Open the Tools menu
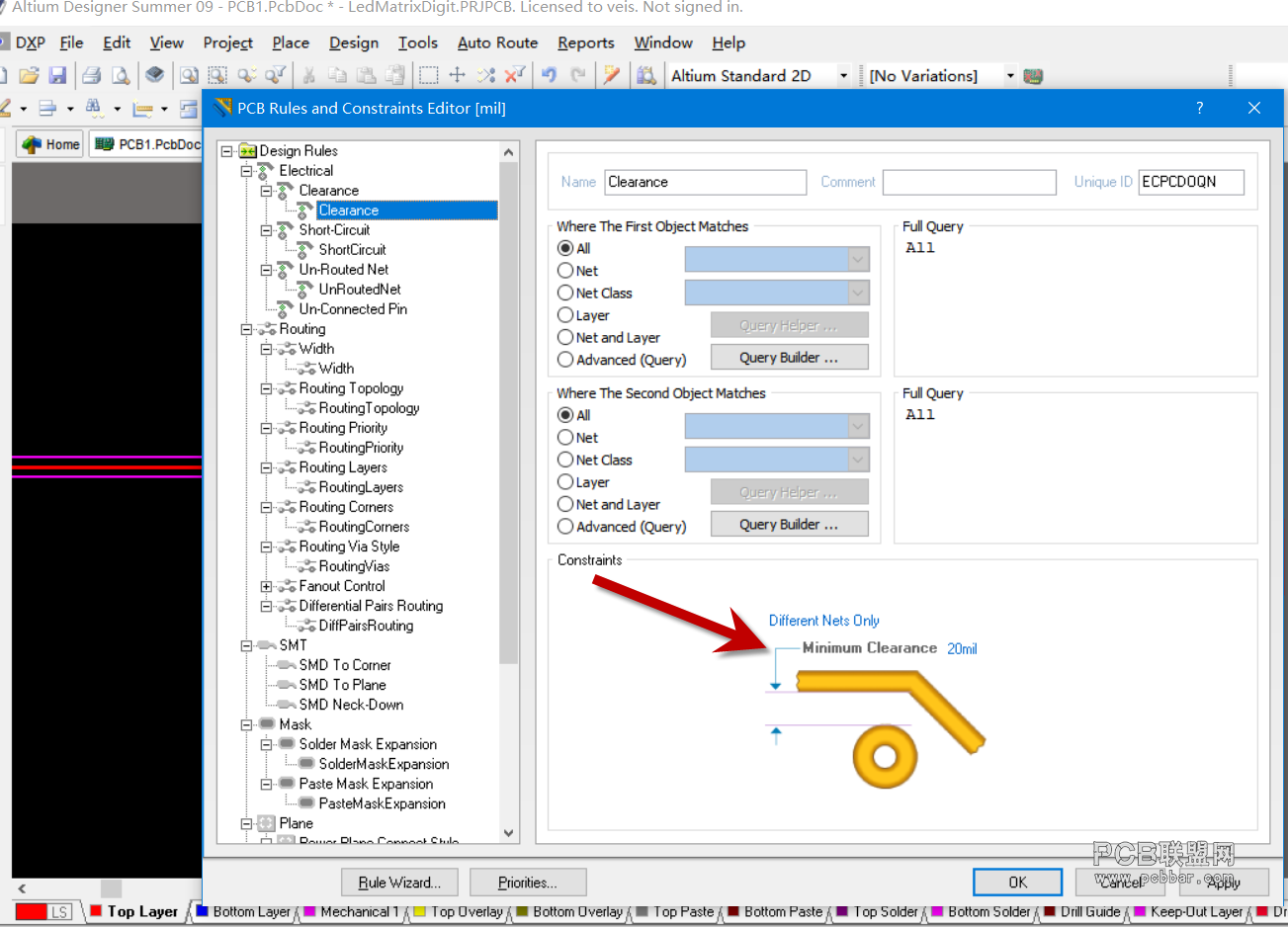Image resolution: width=1288 pixels, height=927 pixels. pos(418,42)
